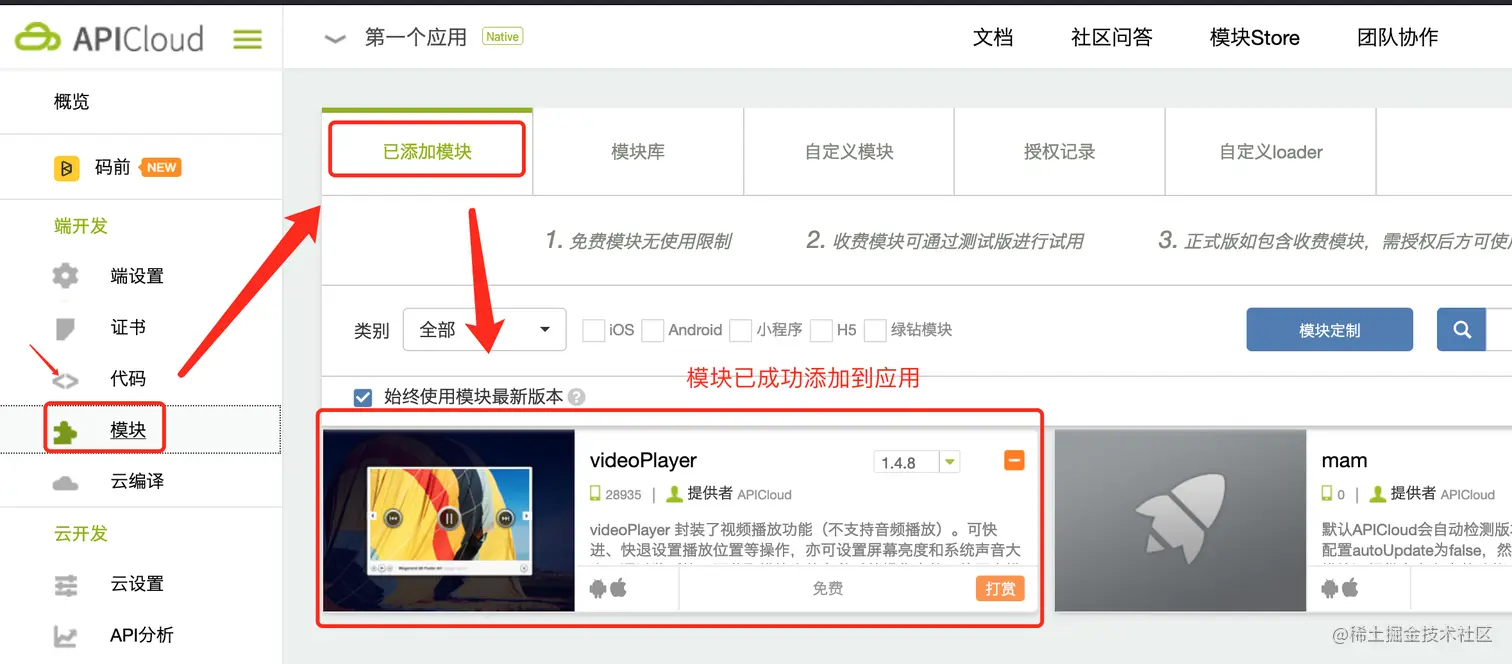Switch to the 已添加模块 tab

[x=427, y=152]
